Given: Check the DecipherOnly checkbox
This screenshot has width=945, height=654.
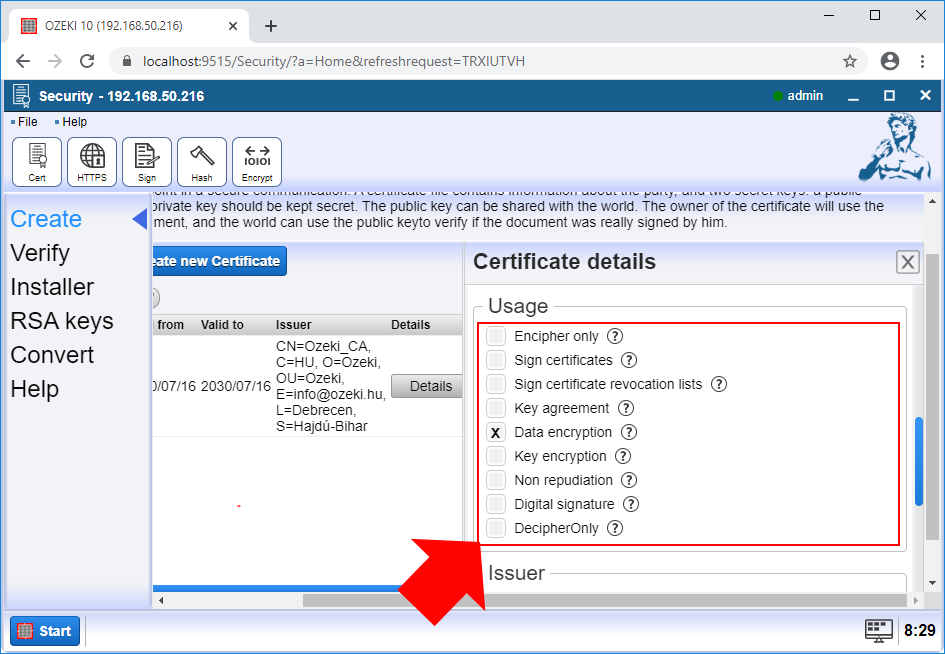Looking at the screenshot, I should (x=495, y=529).
